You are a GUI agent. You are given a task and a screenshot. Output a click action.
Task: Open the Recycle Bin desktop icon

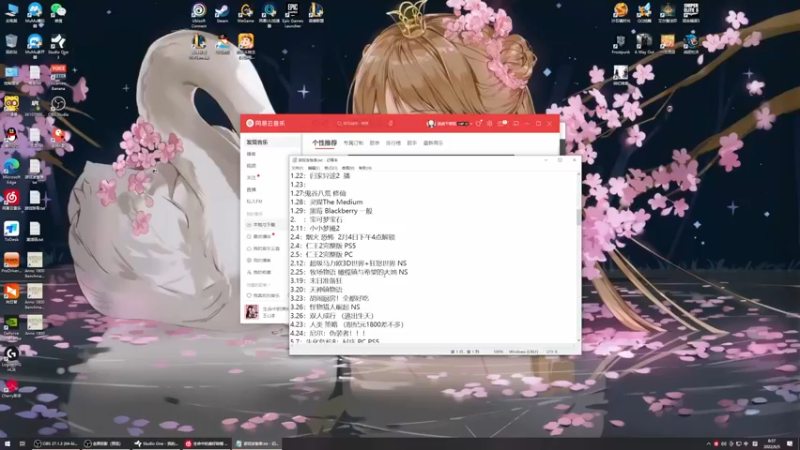[x=11, y=44]
